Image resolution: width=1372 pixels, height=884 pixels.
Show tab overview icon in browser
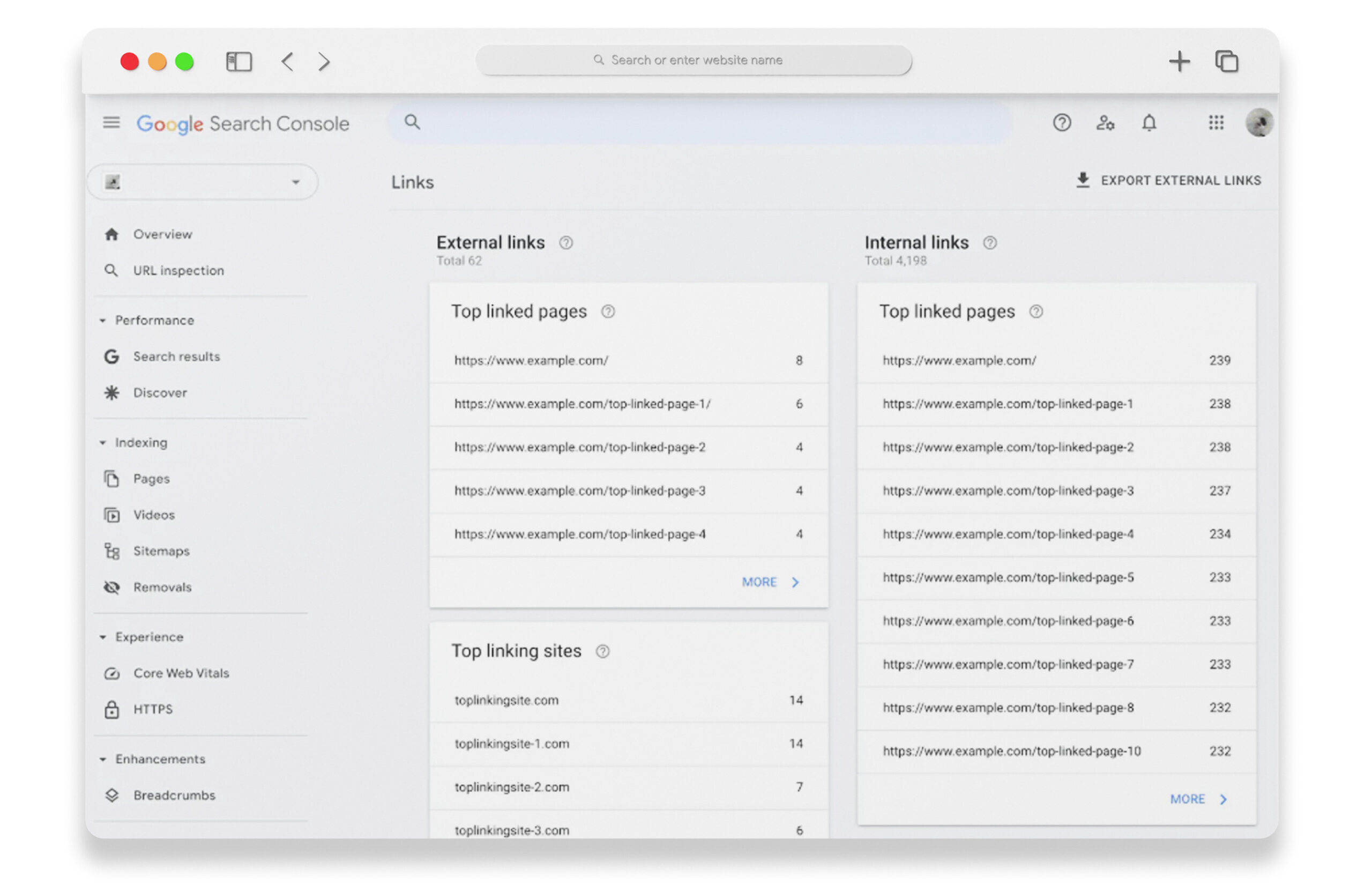pos(1226,62)
